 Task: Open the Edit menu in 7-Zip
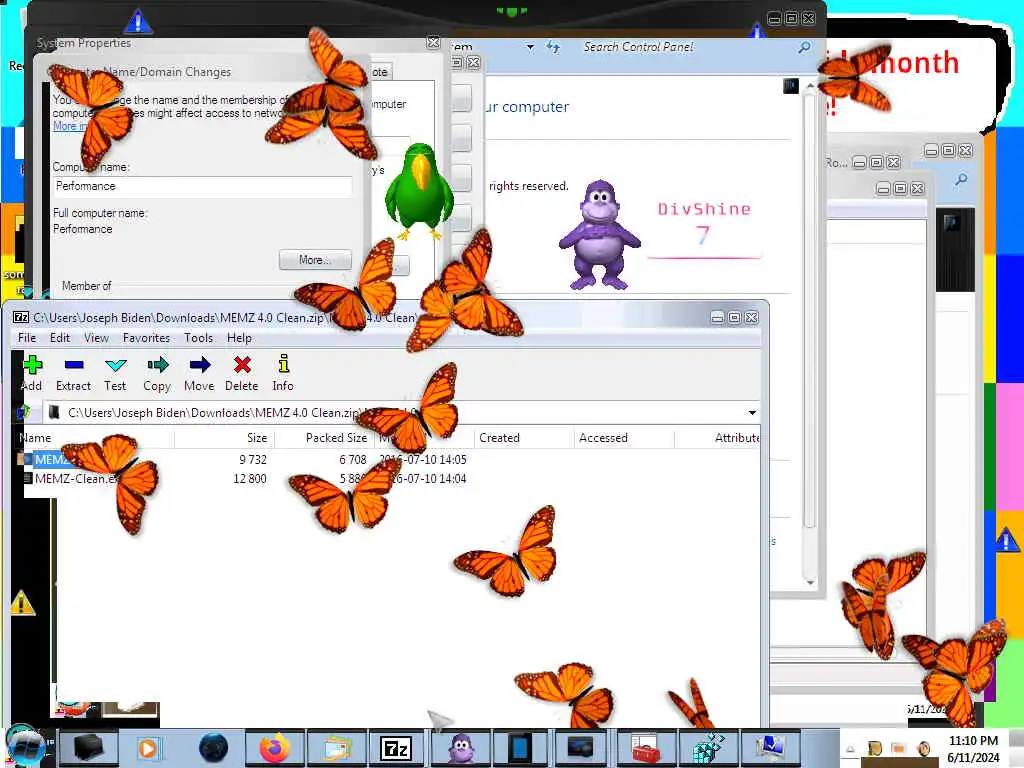59,338
